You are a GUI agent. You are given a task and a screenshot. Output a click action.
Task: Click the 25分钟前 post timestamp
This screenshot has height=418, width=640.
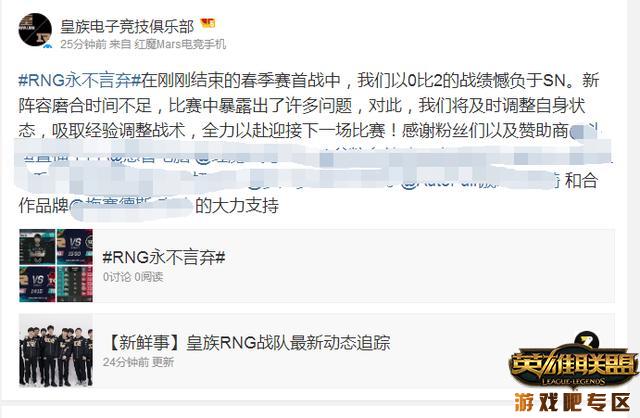coord(83,44)
